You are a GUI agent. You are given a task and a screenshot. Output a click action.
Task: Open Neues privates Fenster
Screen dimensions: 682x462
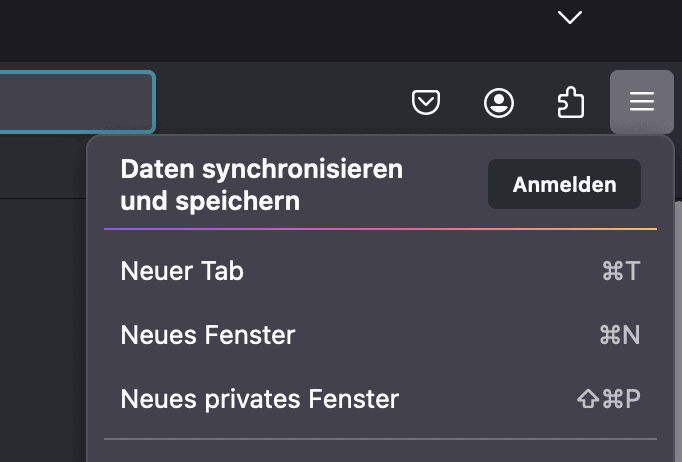pyautogui.click(x=260, y=399)
